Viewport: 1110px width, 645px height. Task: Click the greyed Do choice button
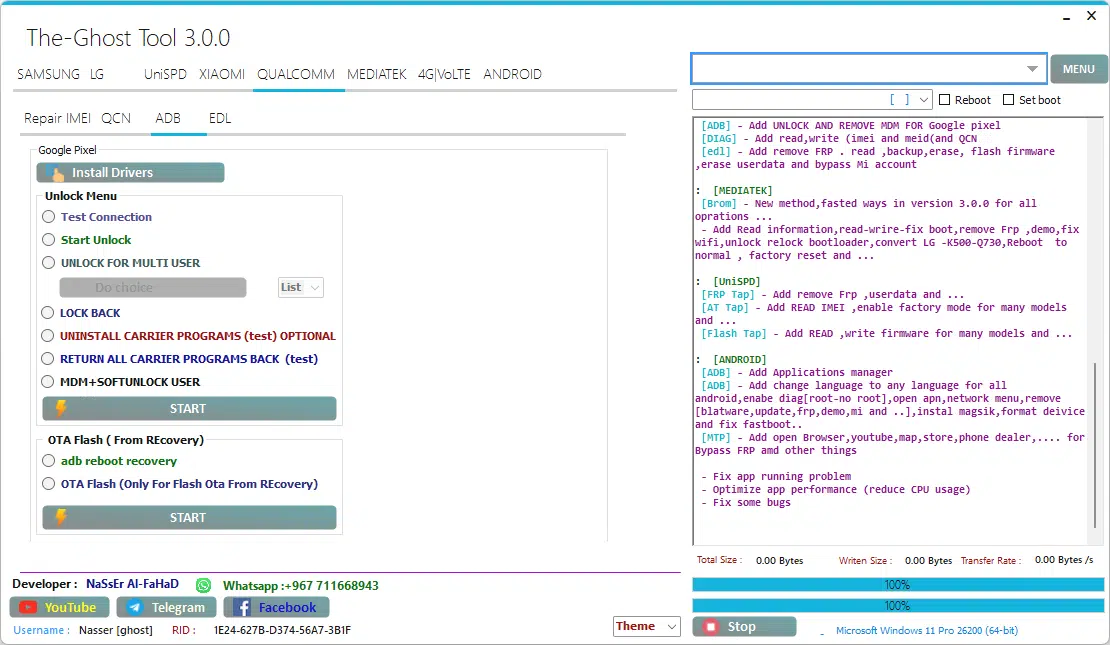(x=153, y=287)
